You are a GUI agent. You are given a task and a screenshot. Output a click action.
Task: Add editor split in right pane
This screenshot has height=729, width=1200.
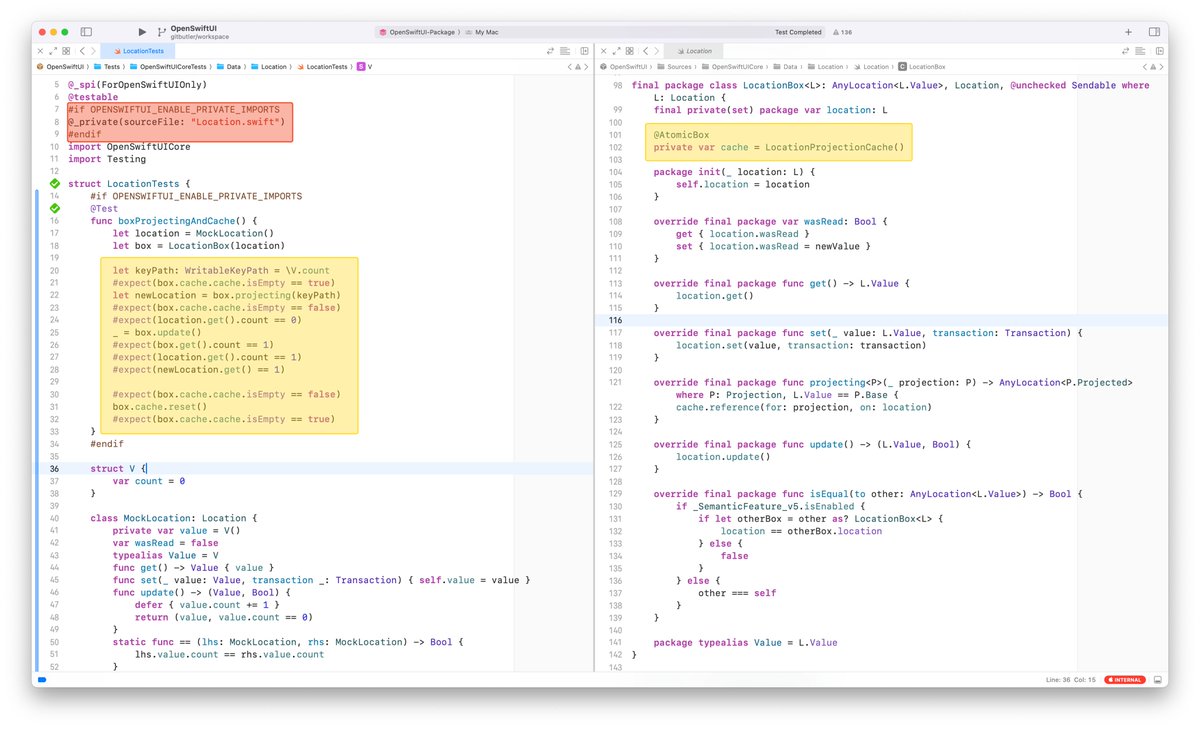pos(1158,50)
